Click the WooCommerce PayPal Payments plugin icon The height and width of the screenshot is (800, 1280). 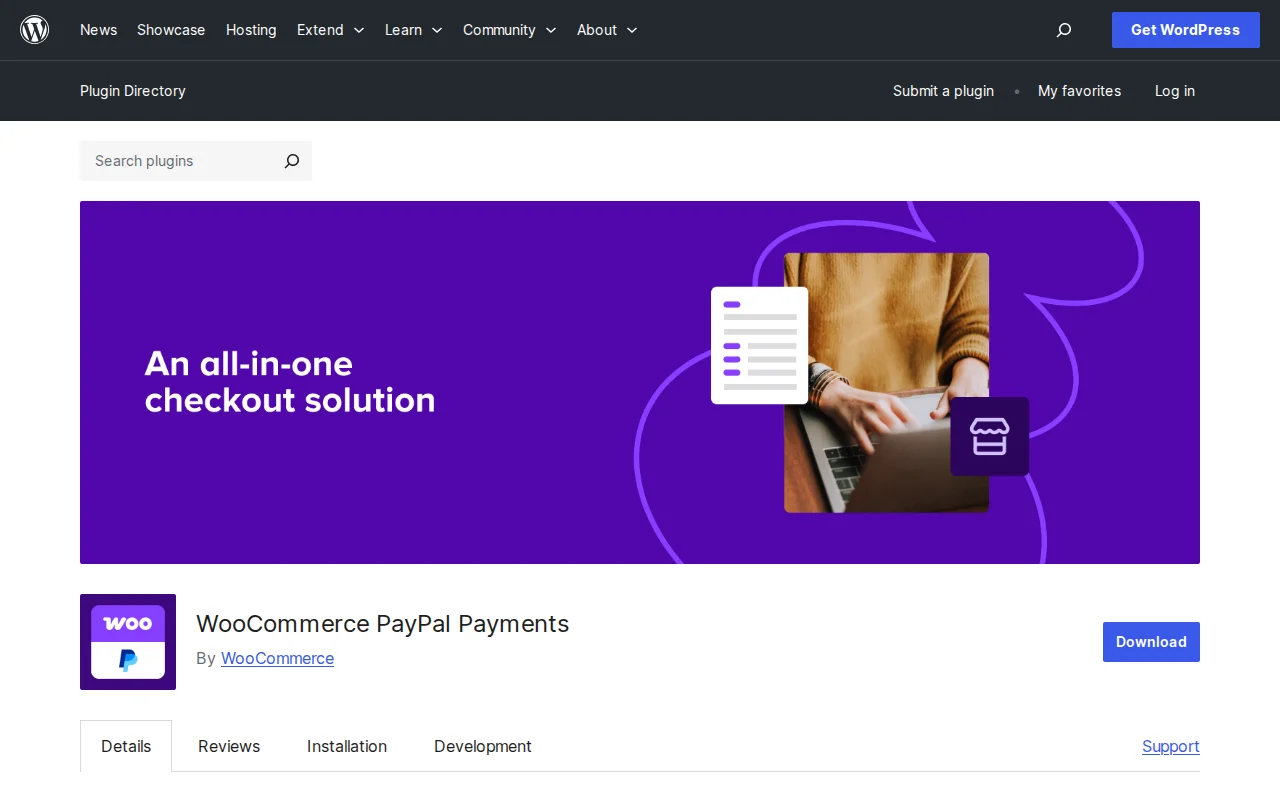point(127,642)
